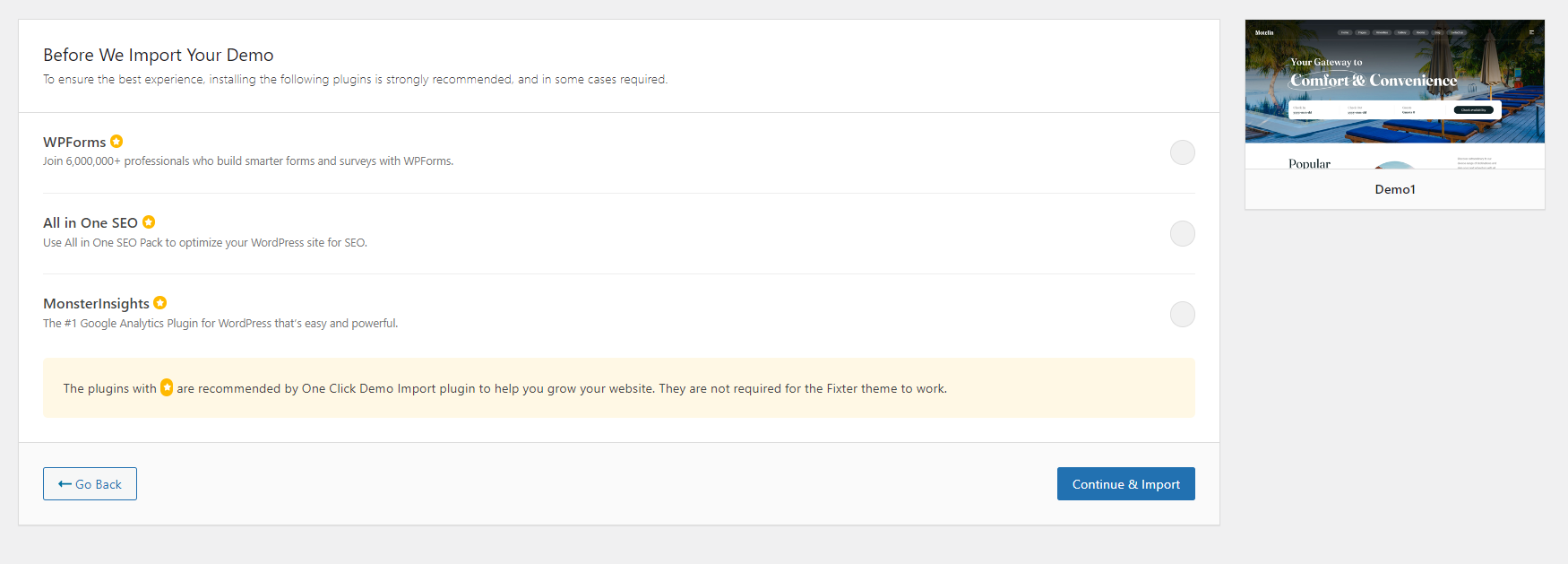Screen dimensions: 1568x564
Task: Click the star badge next to MonsterInsights
Action: tap(160, 303)
